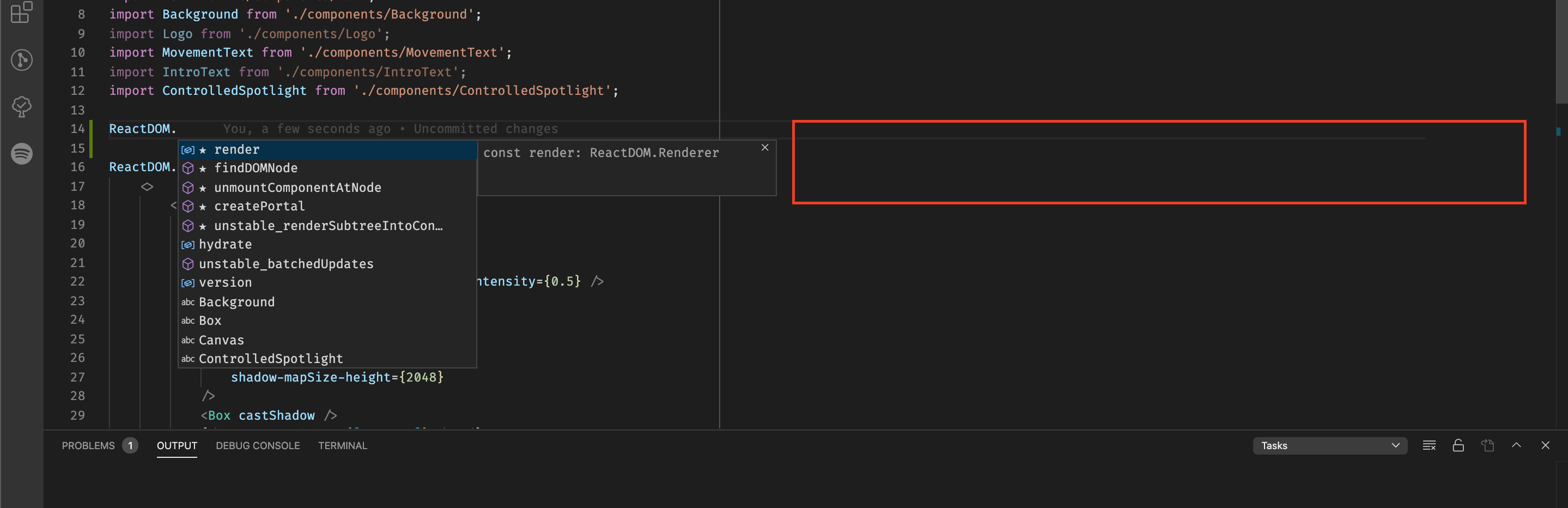Maximize the bottom panel with the chevron
1568x508 pixels.
(x=1516, y=445)
